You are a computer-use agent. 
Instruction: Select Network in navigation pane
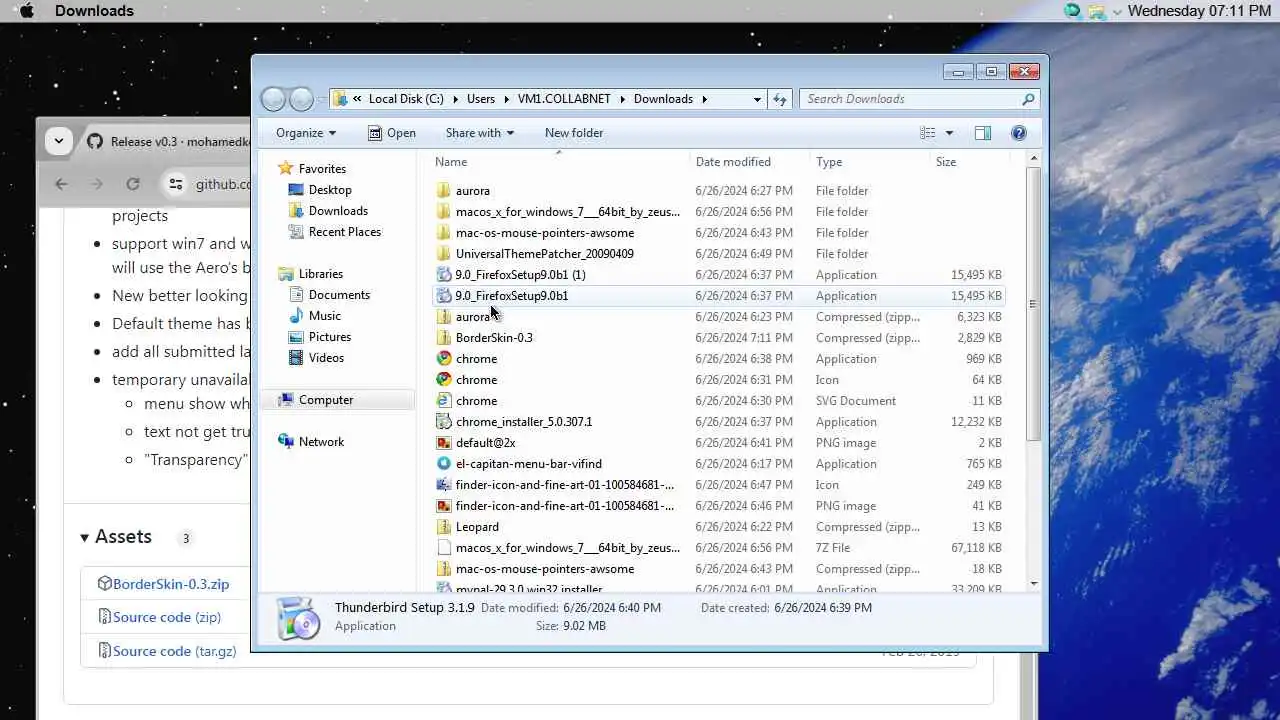tap(321, 442)
